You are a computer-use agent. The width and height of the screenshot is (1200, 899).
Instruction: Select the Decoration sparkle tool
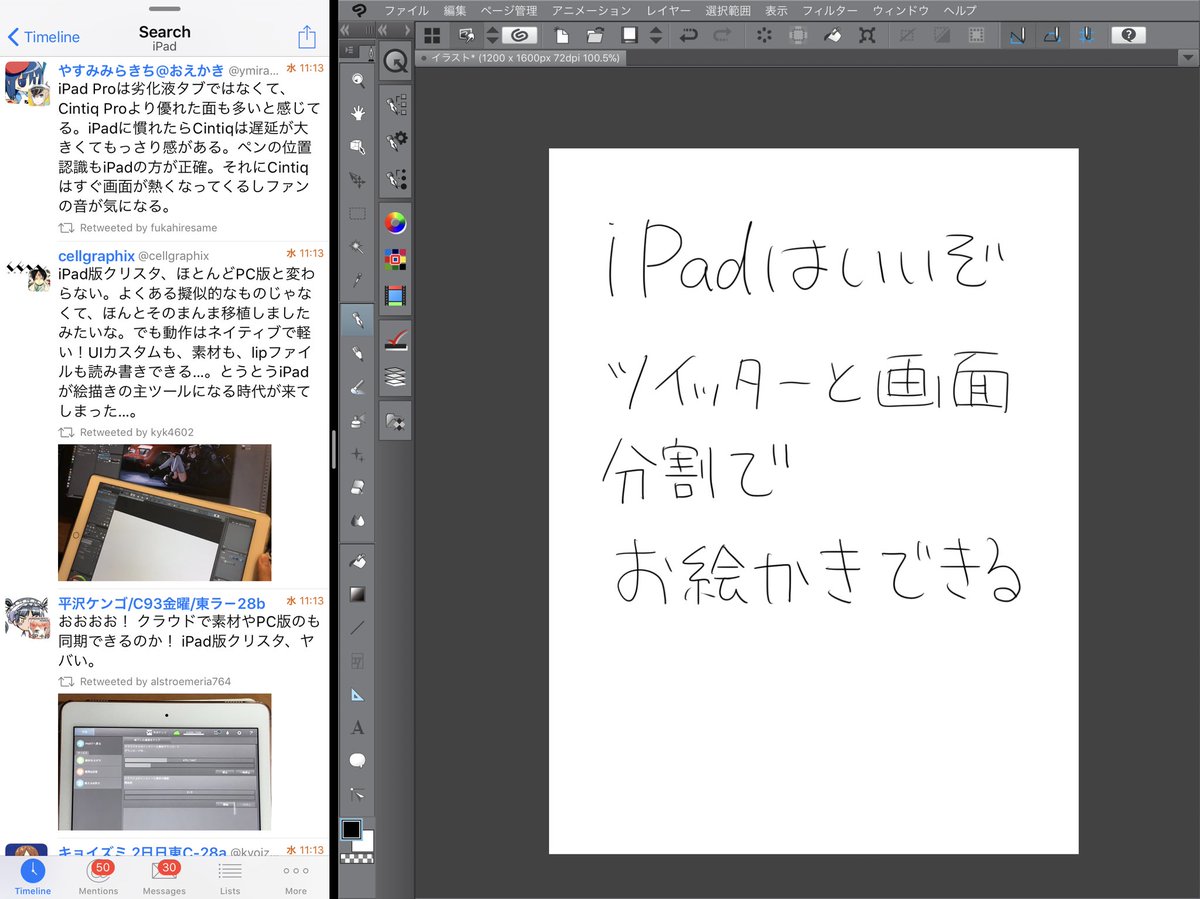point(358,454)
